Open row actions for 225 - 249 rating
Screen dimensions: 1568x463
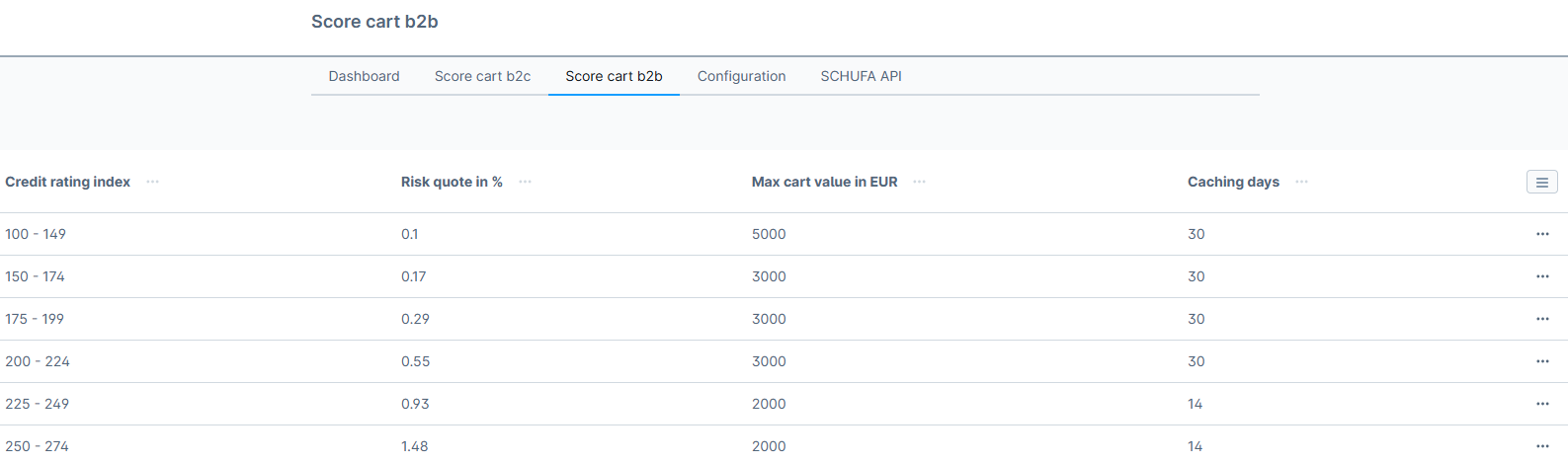(x=1542, y=404)
